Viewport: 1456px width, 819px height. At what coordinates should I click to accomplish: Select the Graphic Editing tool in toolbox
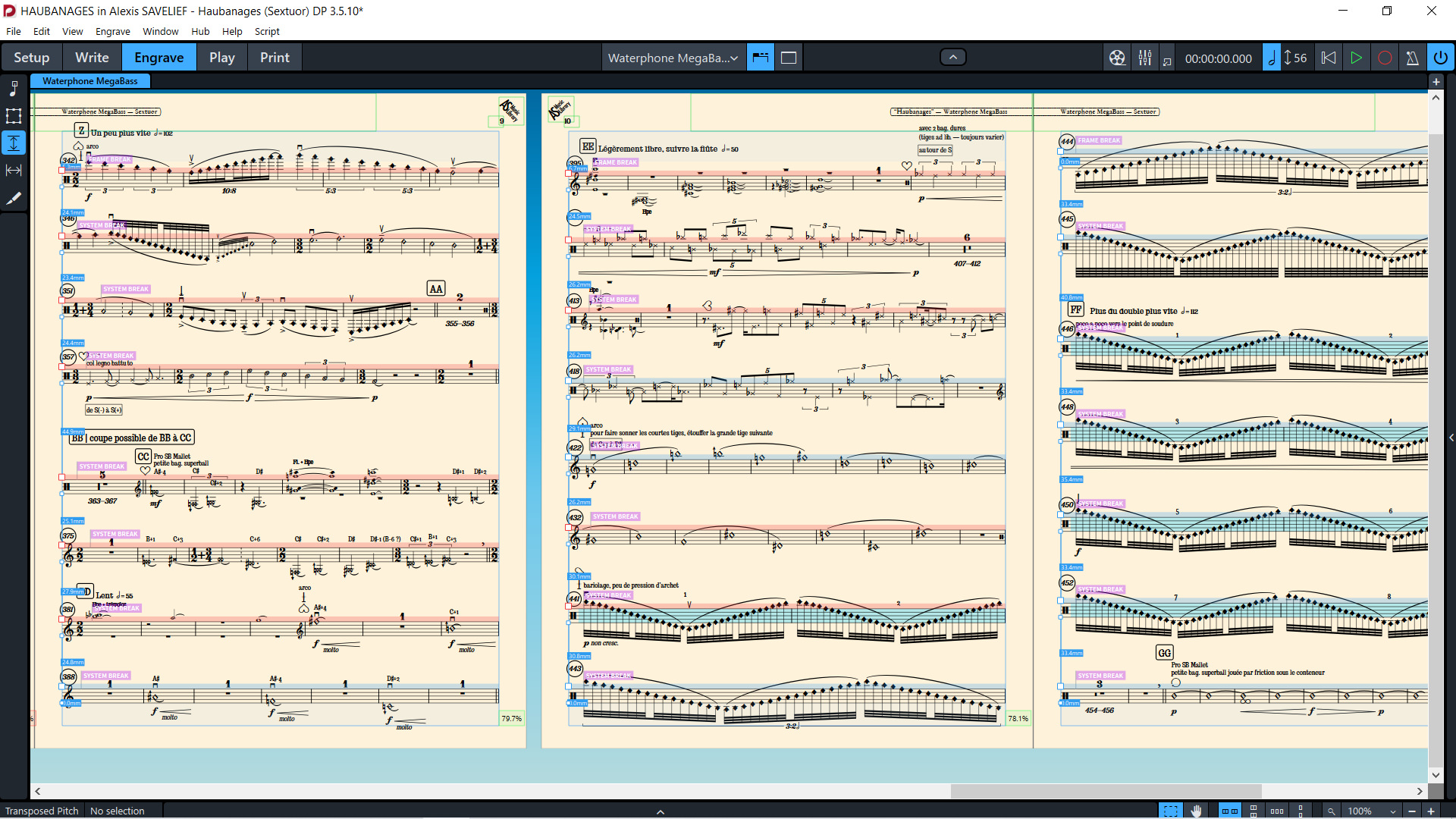(14, 89)
